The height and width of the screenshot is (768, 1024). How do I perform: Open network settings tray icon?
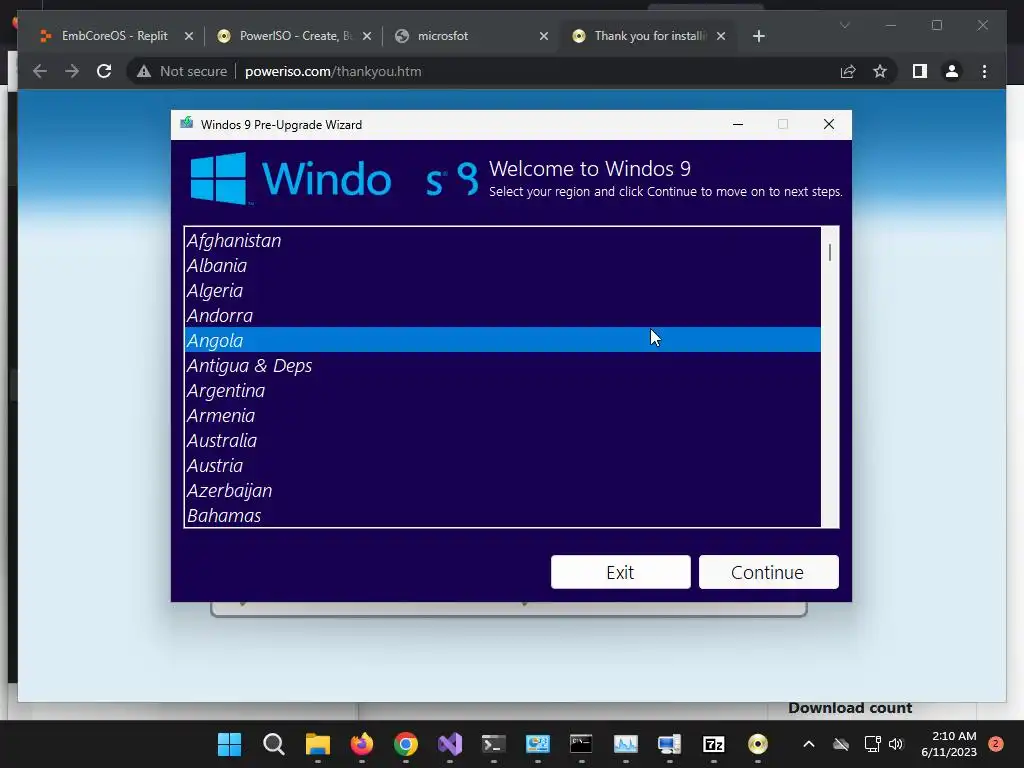pyautogui.click(x=872, y=744)
